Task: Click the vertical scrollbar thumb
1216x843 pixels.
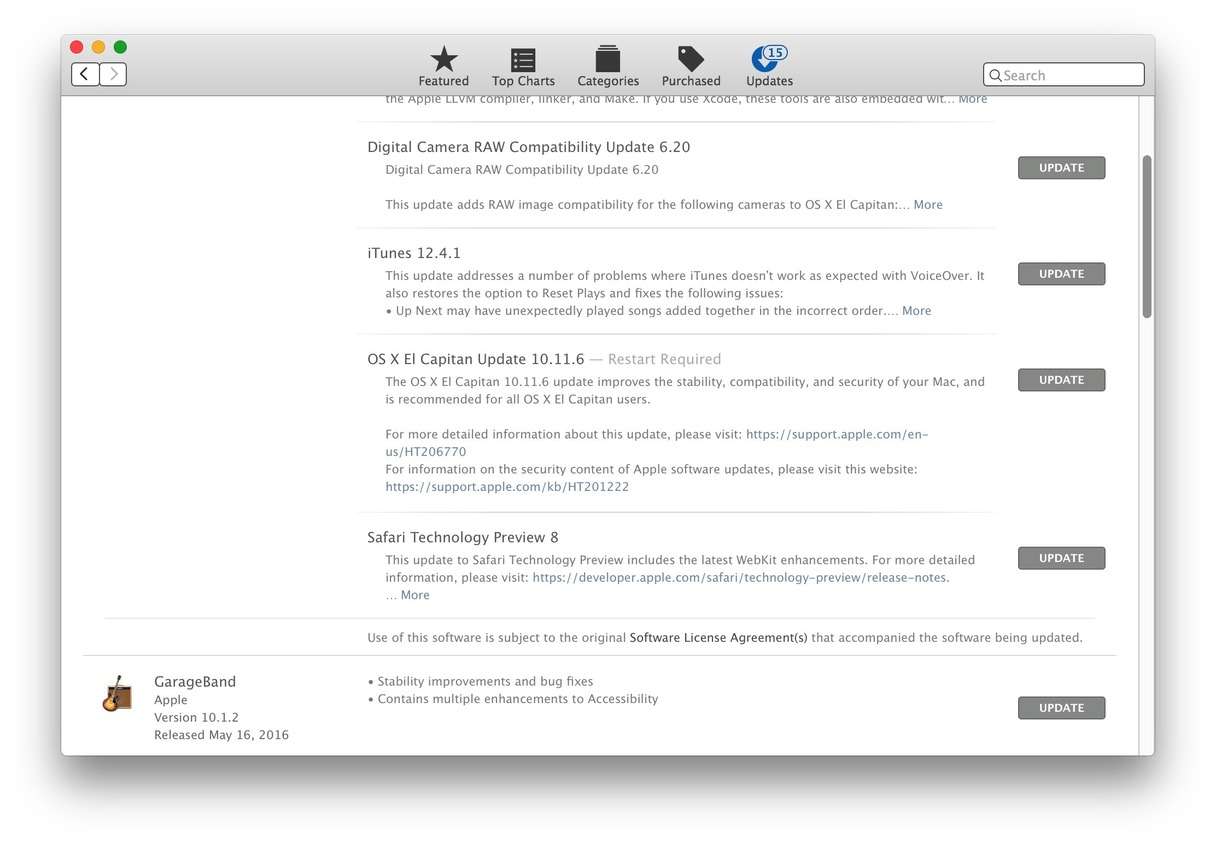Action: coord(1147,237)
